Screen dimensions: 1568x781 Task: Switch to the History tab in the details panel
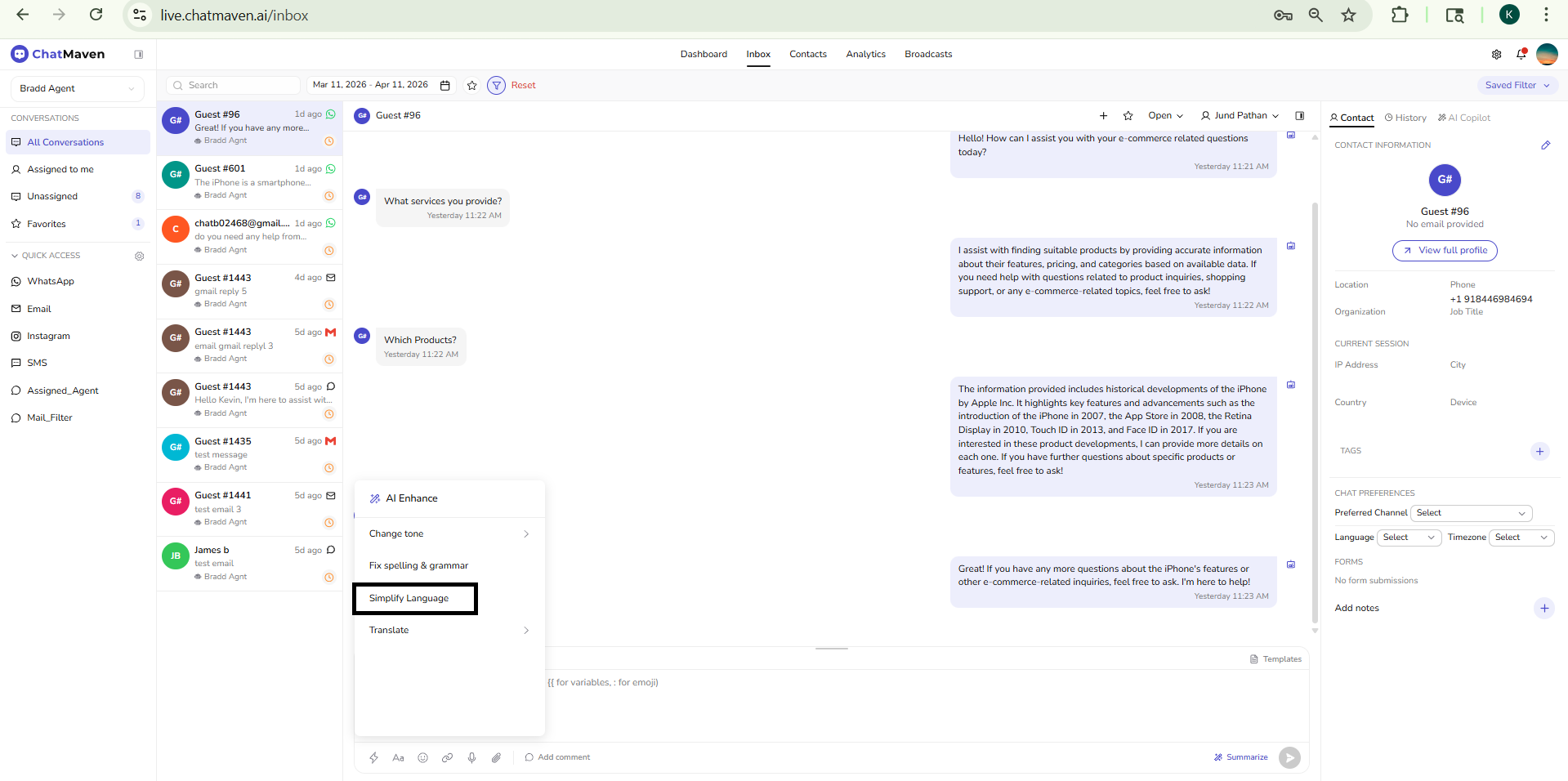tap(1405, 118)
